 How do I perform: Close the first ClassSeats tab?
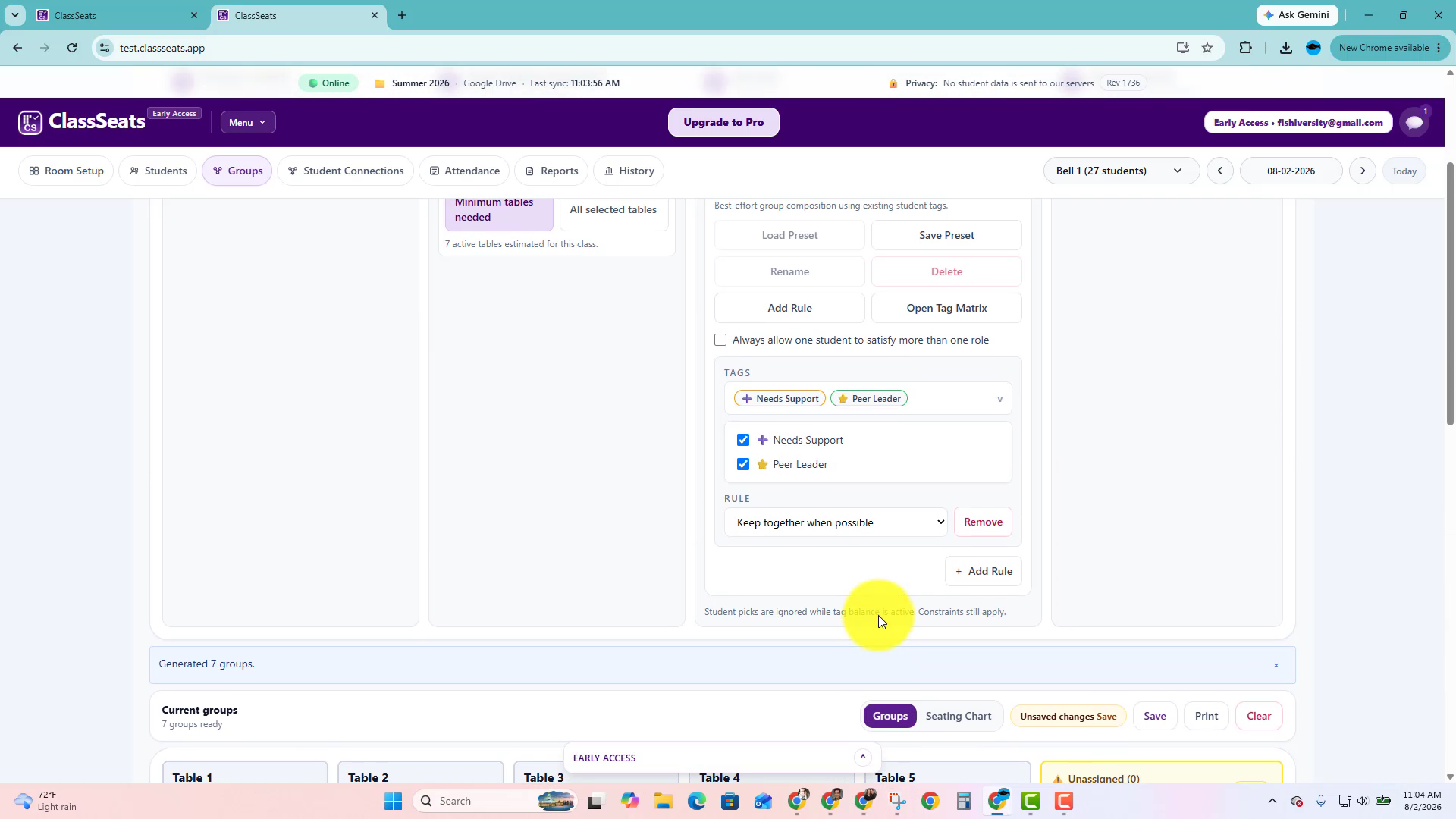[x=194, y=15]
